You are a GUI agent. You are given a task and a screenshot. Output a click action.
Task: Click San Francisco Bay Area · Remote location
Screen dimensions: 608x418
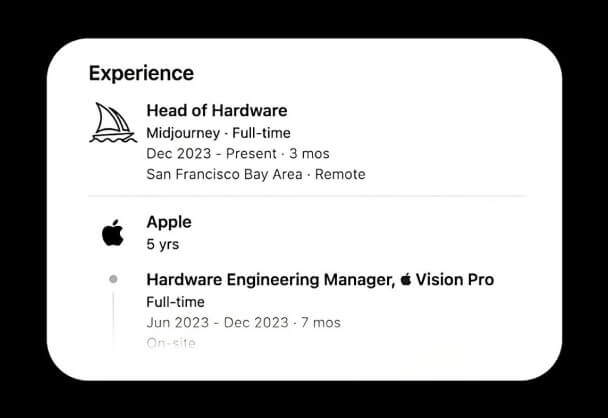coord(255,174)
